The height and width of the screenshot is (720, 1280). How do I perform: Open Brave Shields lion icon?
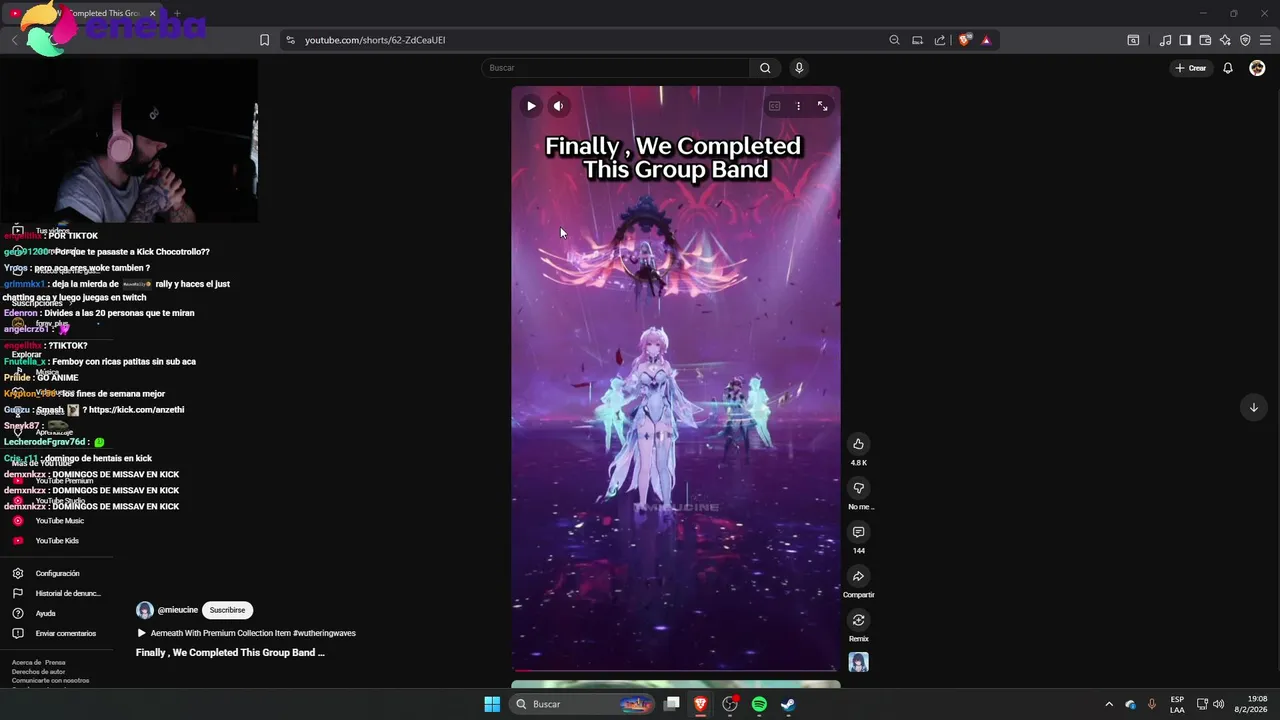964,40
